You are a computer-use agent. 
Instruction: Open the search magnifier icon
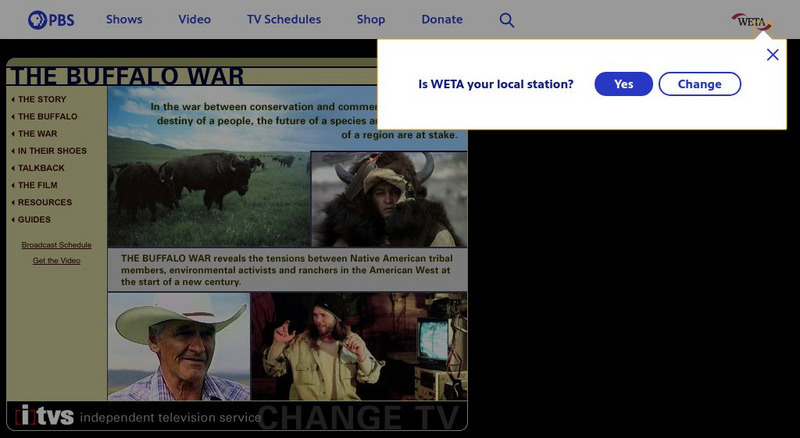click(x=507, y=20)
